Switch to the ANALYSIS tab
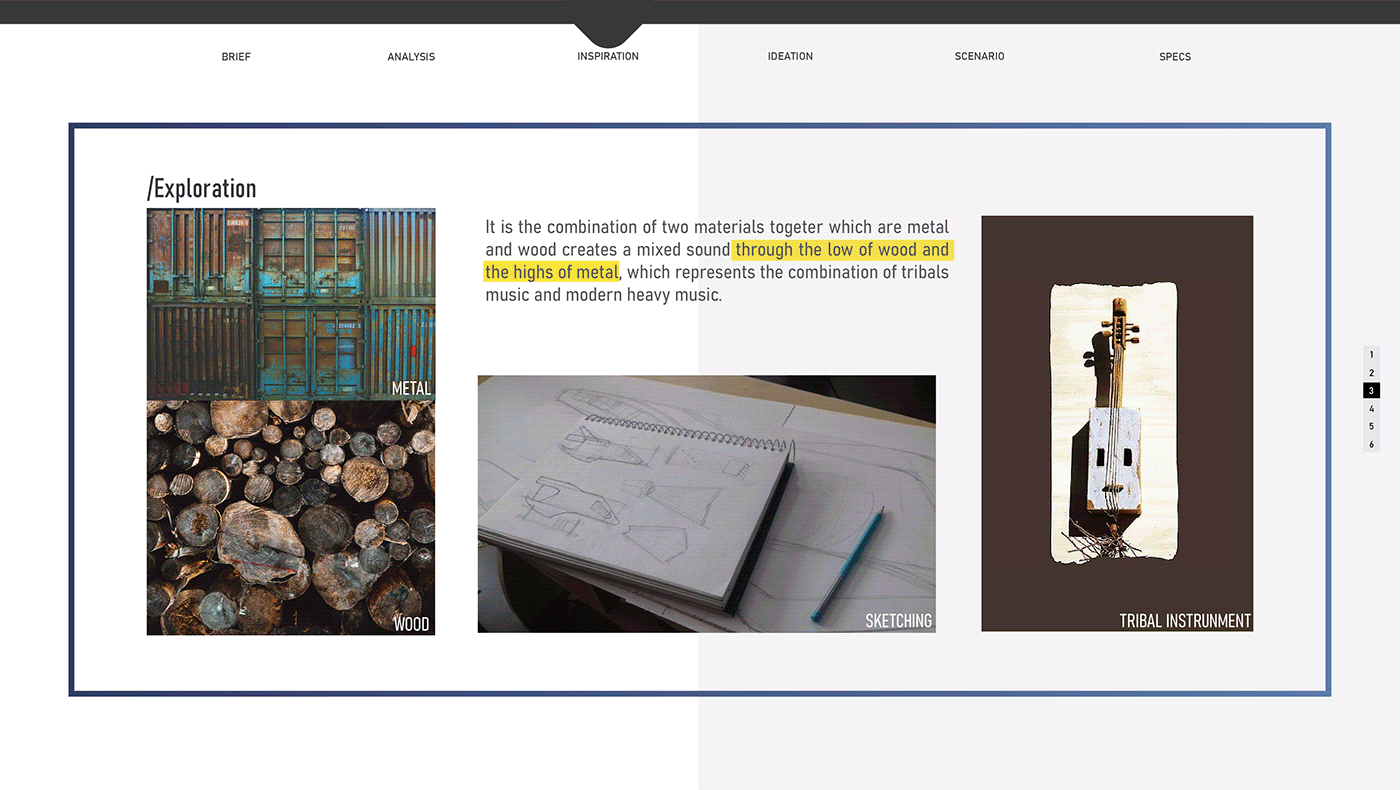The height and width of the screenshot is (790, 1400). coord(411,57)
